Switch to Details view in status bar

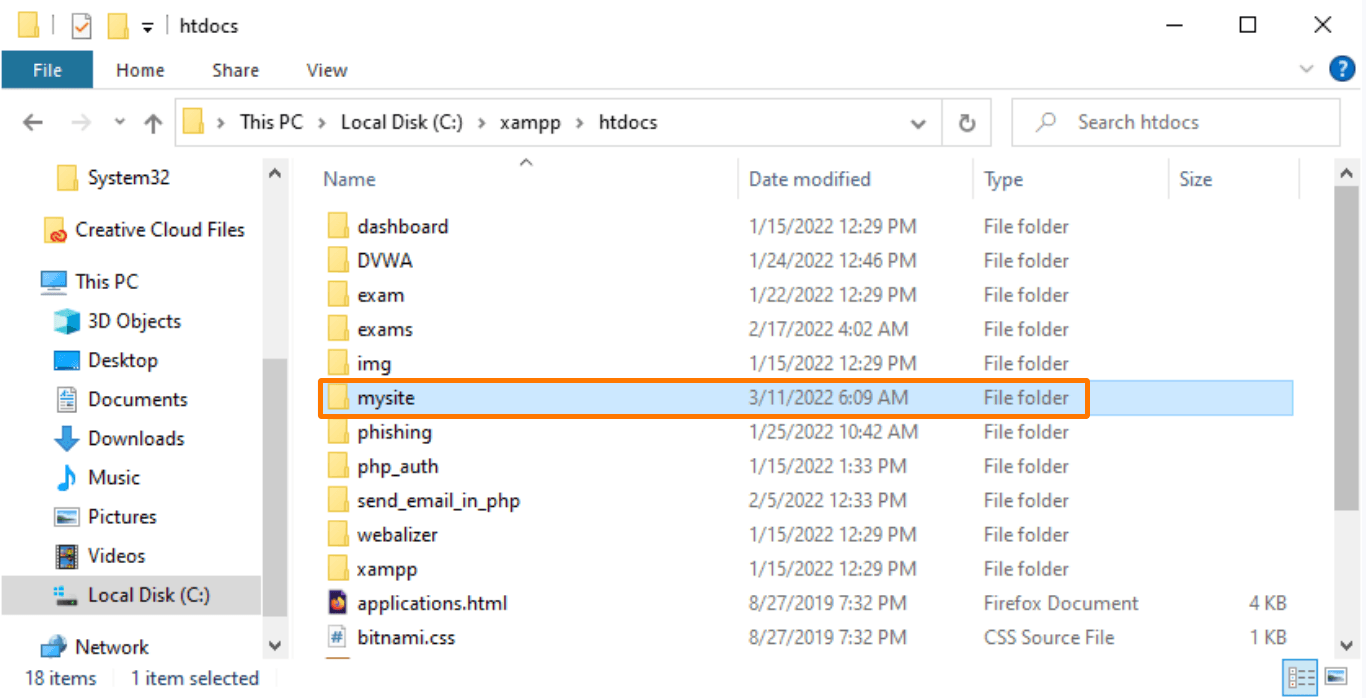(x=1302, y=677)
